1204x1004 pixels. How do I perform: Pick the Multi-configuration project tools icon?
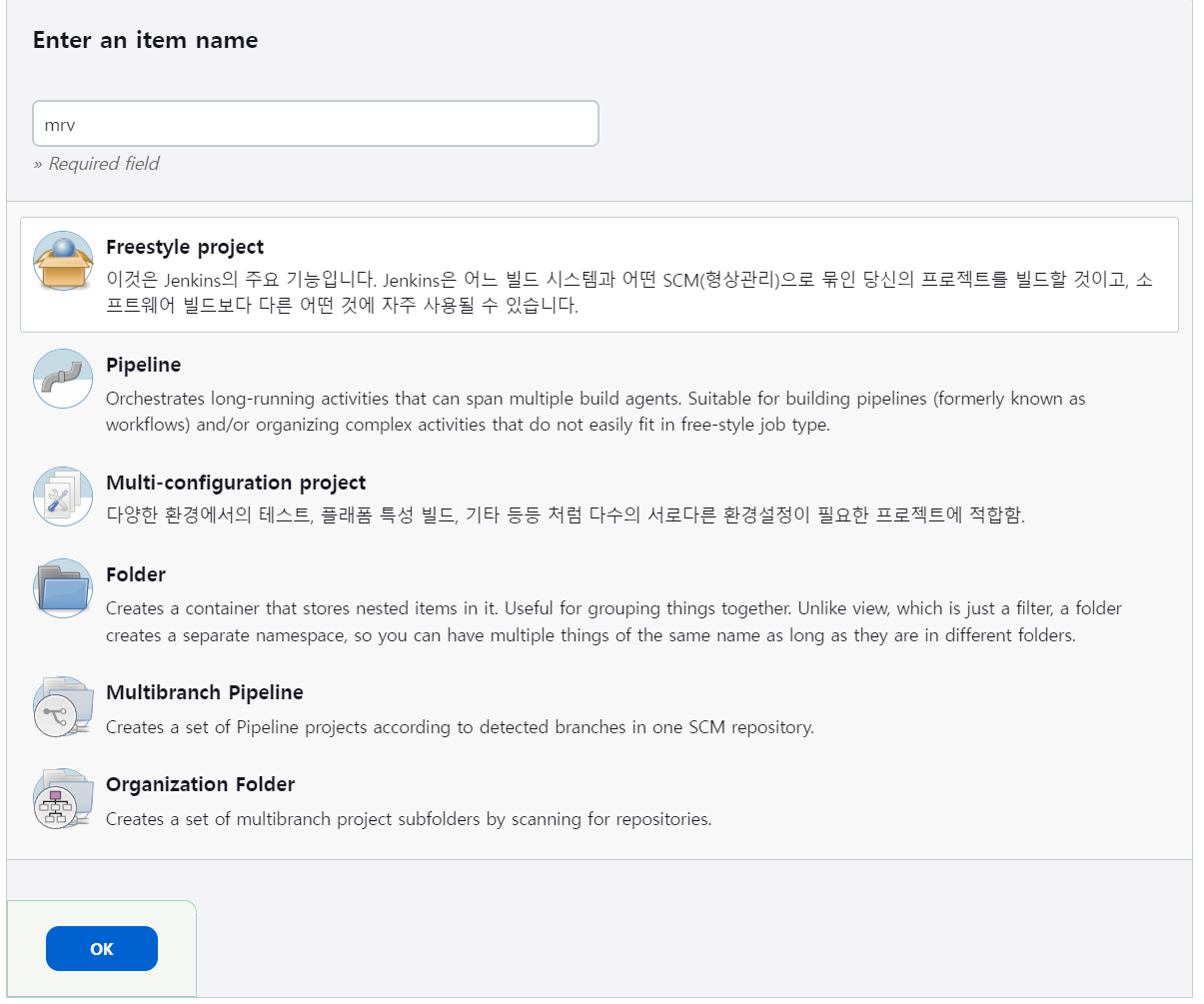63,497
